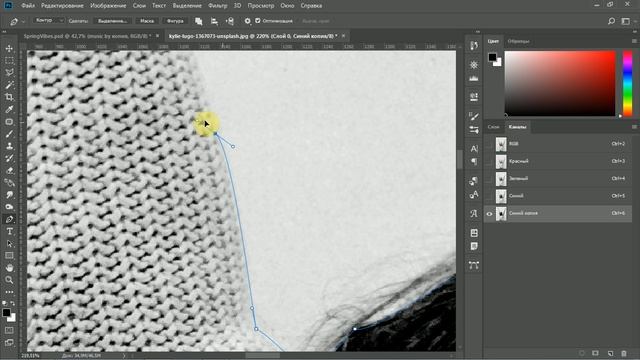
Task: Toggle the Auto Add/Delete checkbox in options bar
Action: coord(258,21)
